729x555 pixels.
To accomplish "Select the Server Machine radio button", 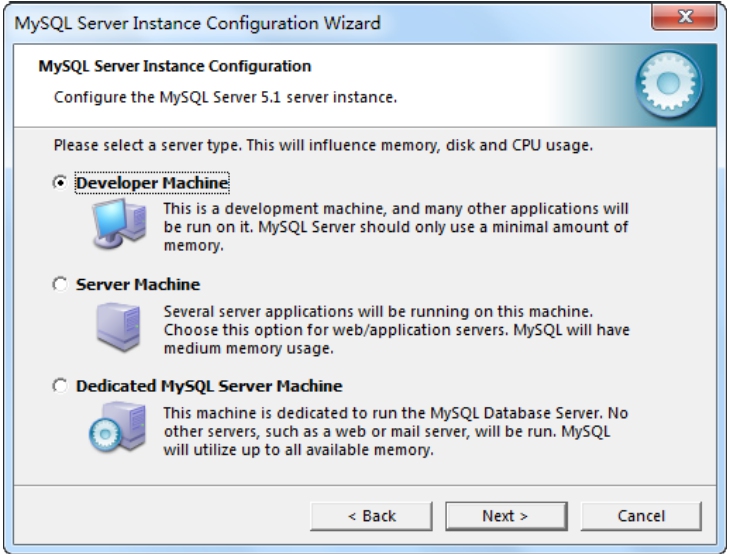I will (60, 284).
